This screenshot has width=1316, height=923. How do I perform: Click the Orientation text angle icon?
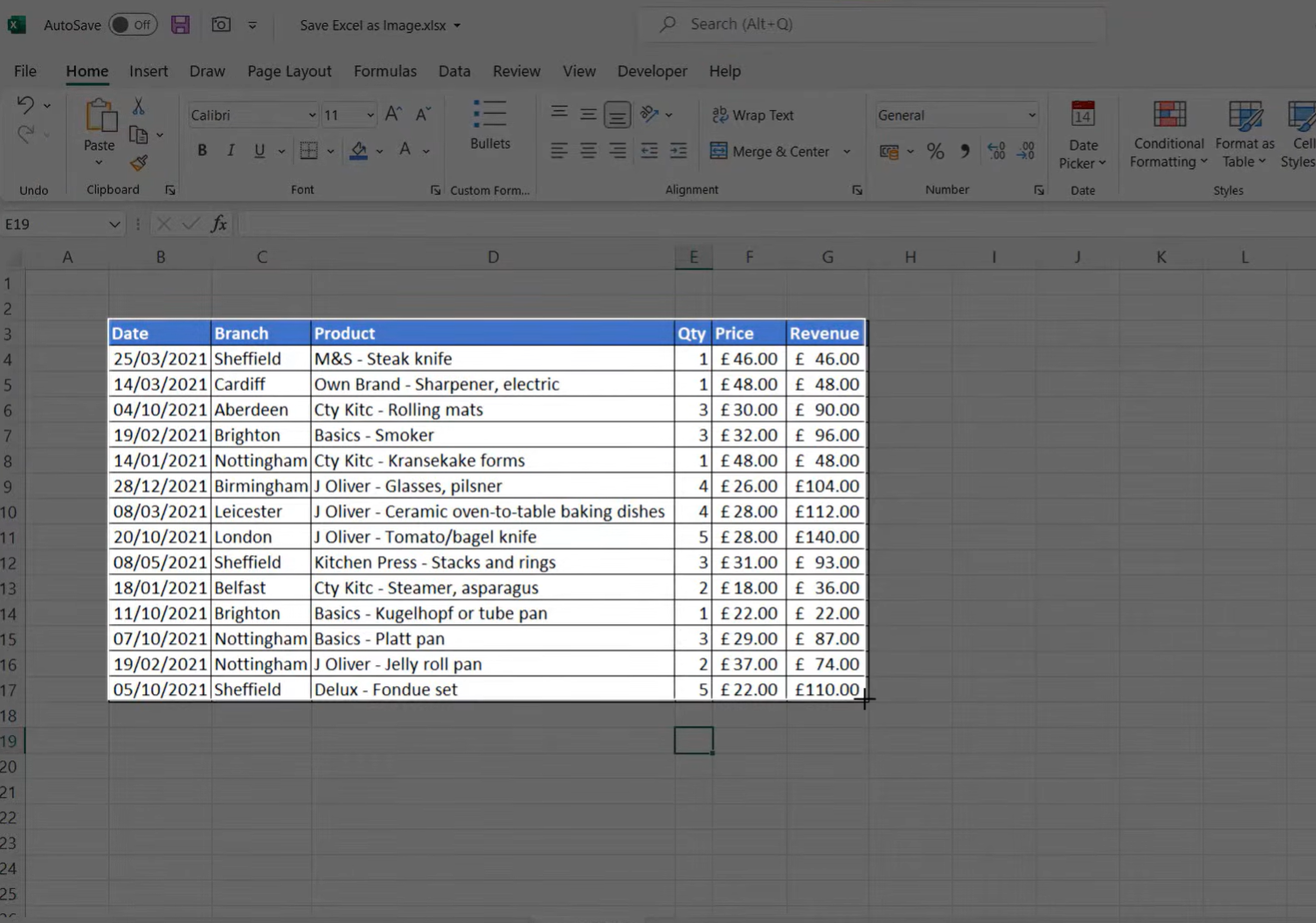coord(649,114)
